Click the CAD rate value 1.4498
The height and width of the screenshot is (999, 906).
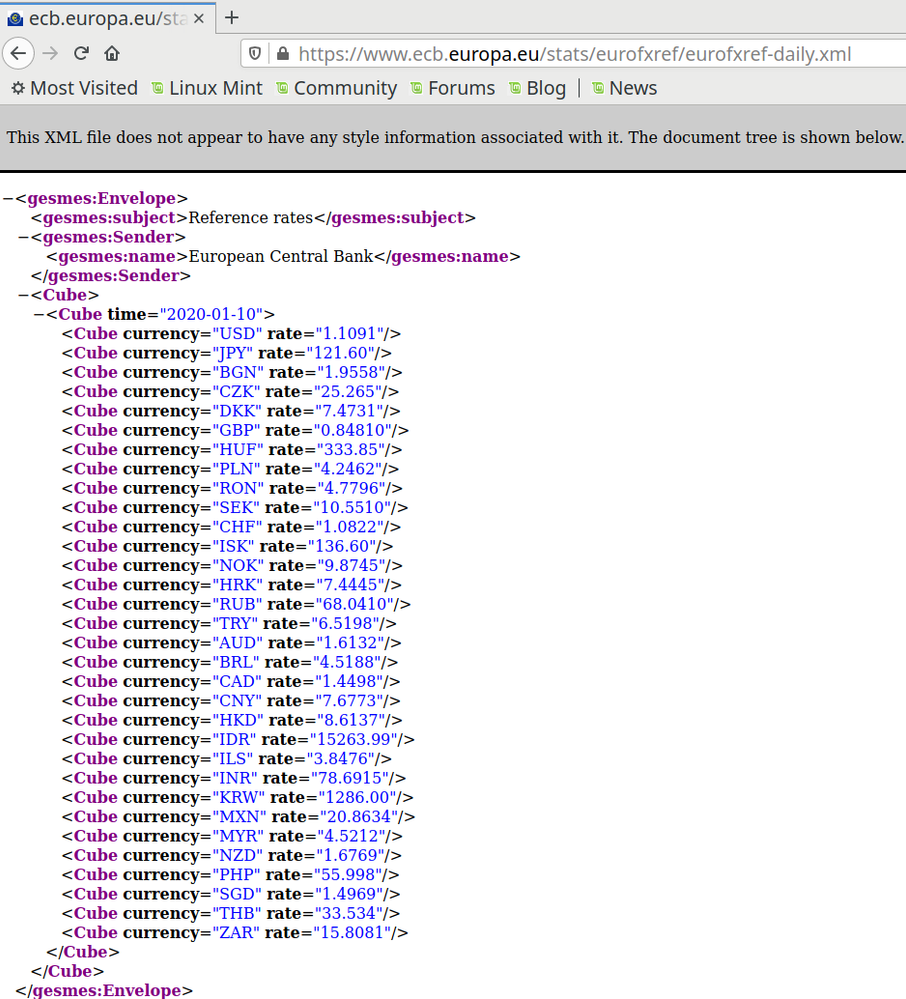(x=349, y=682)
